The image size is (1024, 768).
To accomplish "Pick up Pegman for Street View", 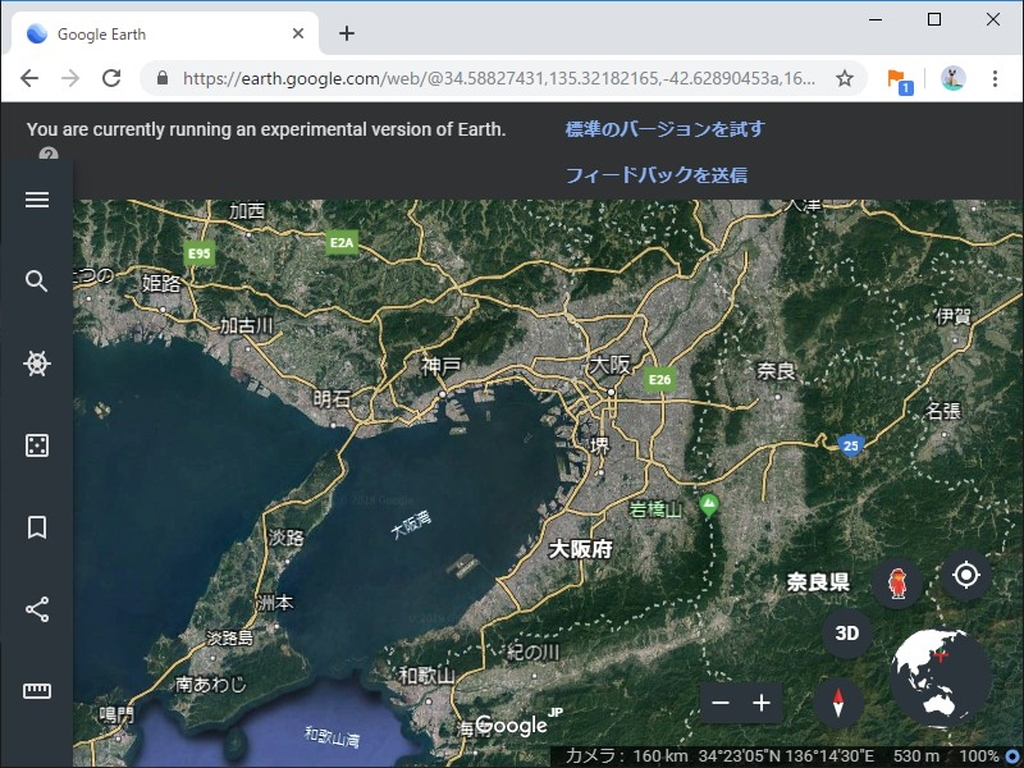I will pos(897,584).
